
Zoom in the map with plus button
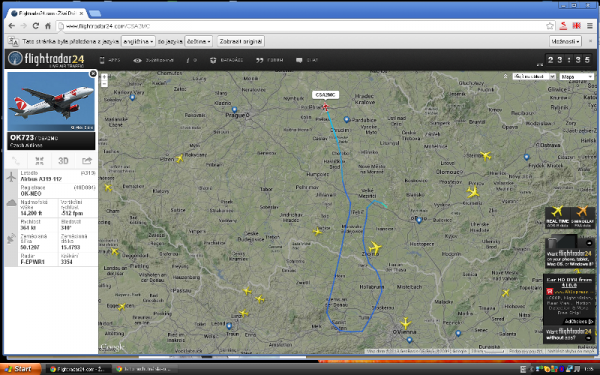[104, 77]
